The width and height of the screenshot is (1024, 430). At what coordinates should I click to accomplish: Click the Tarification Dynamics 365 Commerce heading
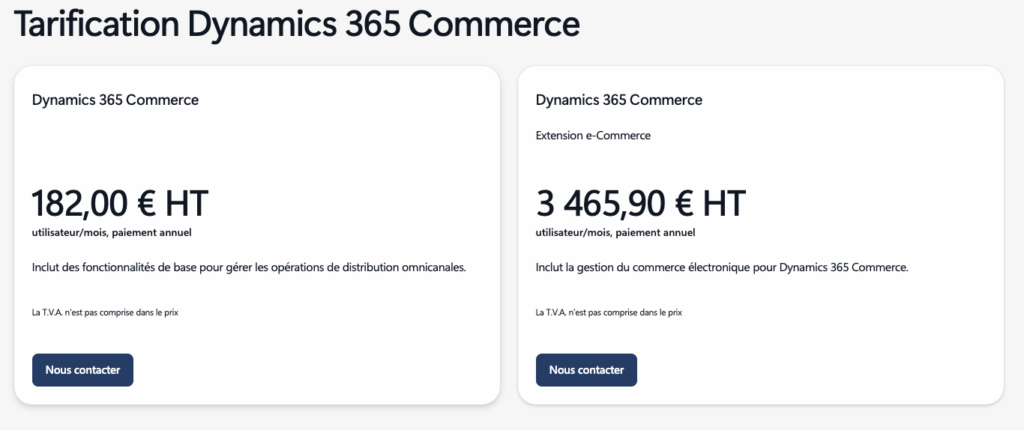(x=297, y=22)
